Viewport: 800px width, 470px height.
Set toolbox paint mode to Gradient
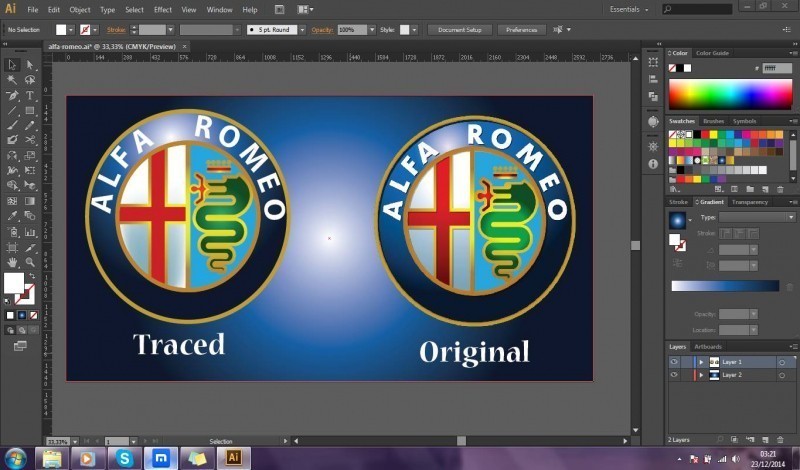click(x=21, y=315)
